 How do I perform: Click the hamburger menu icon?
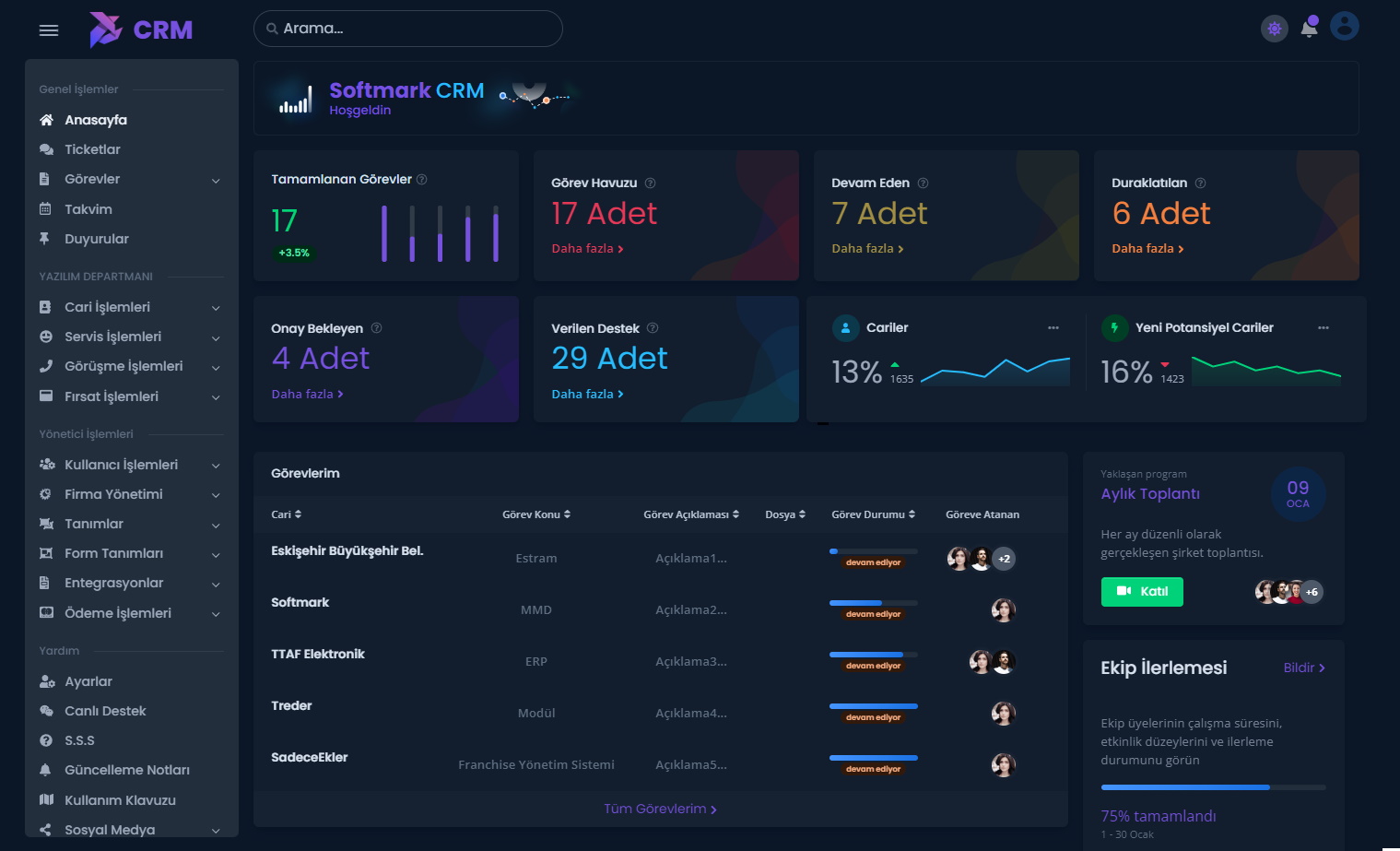coord(49,30)
